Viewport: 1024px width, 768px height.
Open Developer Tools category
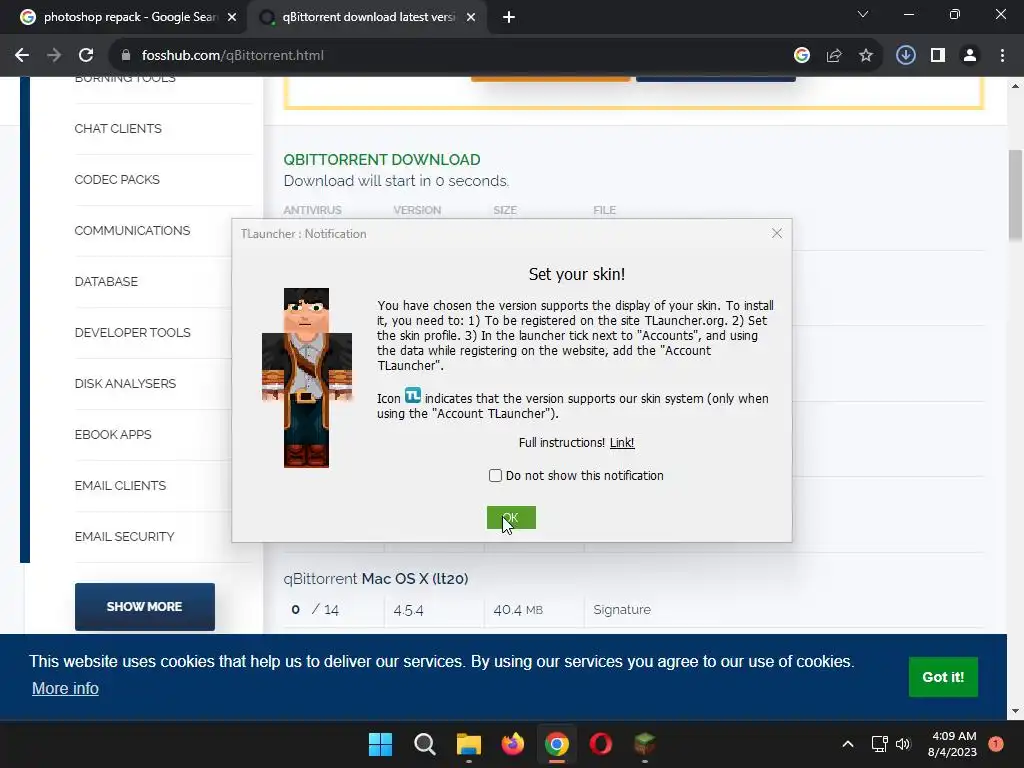click(x=133, y=332)
